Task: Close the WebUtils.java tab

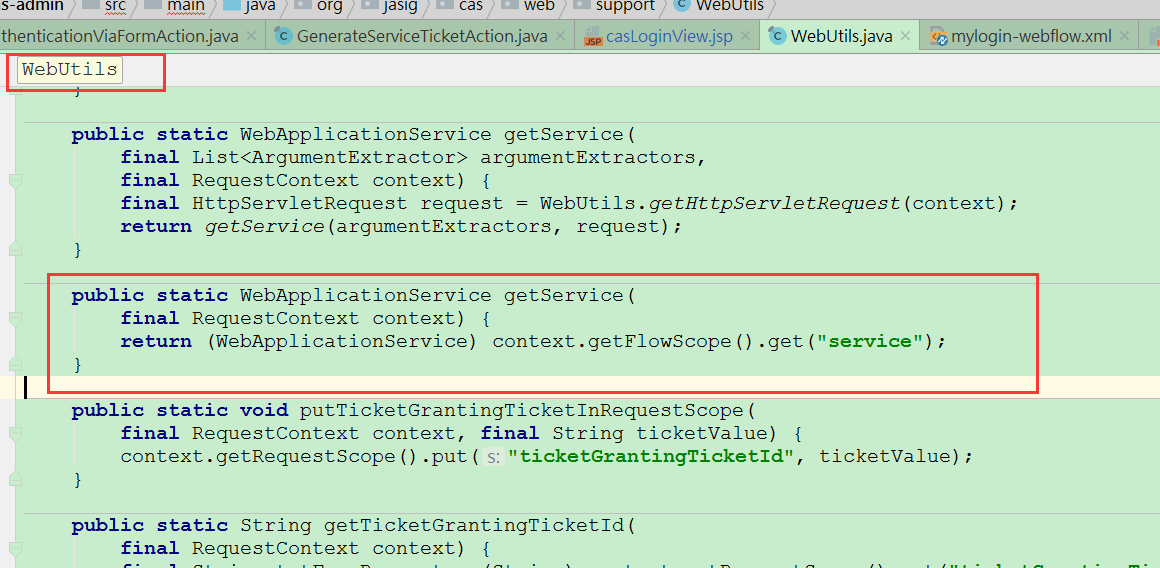Action: [907, 36]
